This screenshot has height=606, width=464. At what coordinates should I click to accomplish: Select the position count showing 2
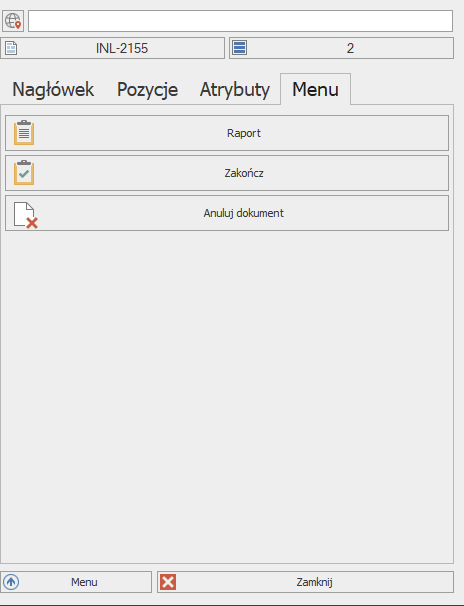coord(342,48)
